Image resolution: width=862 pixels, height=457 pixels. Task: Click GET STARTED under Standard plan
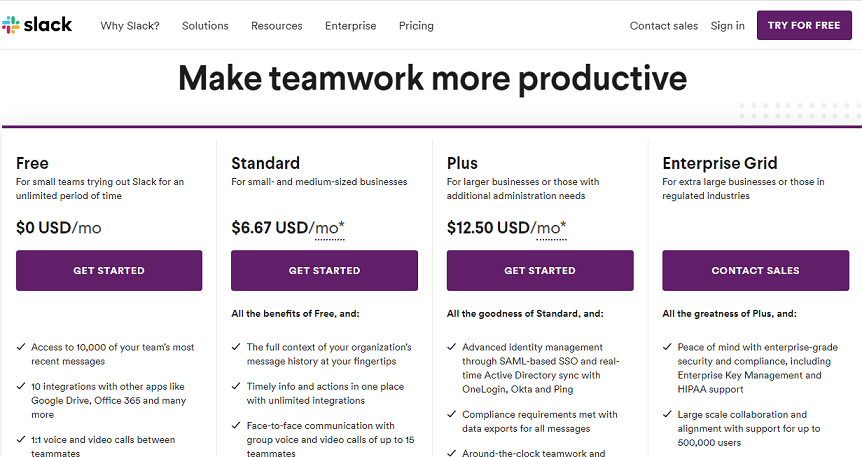point(324,271)
